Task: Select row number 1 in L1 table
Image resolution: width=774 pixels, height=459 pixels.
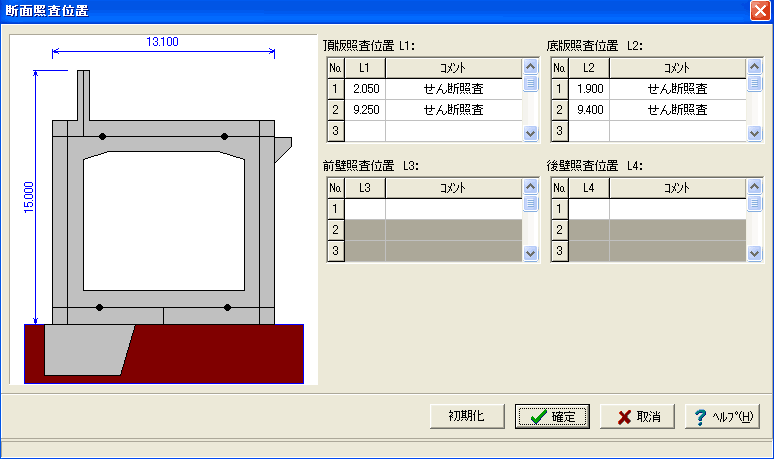Action: click(336, 89)
